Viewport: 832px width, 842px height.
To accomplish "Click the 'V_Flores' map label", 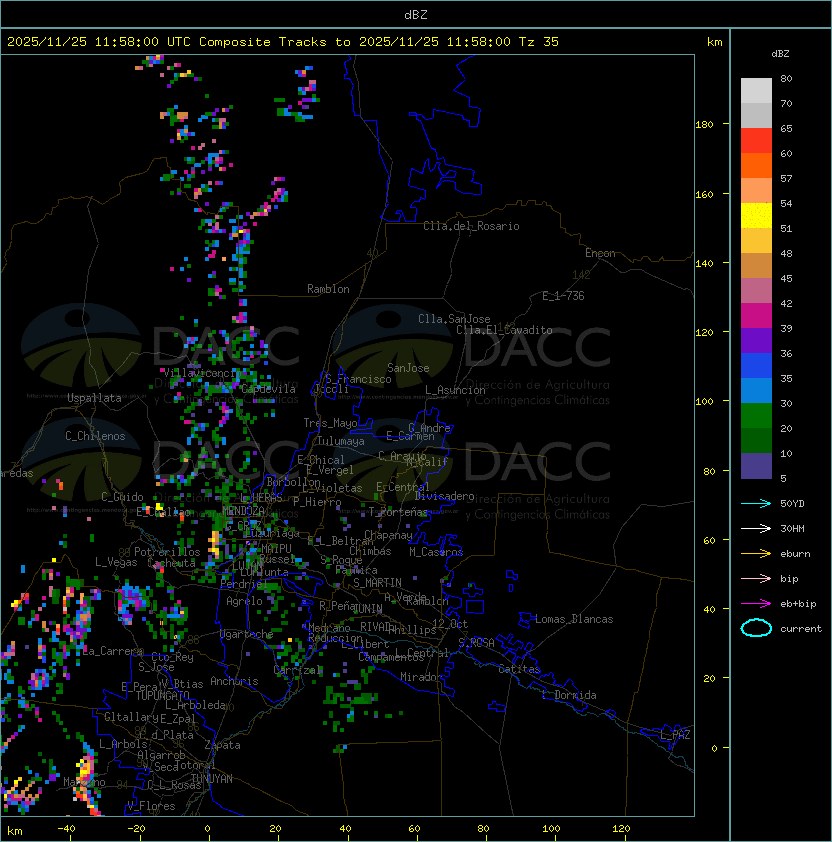I will pyautogui.click(x=151, y=806).
